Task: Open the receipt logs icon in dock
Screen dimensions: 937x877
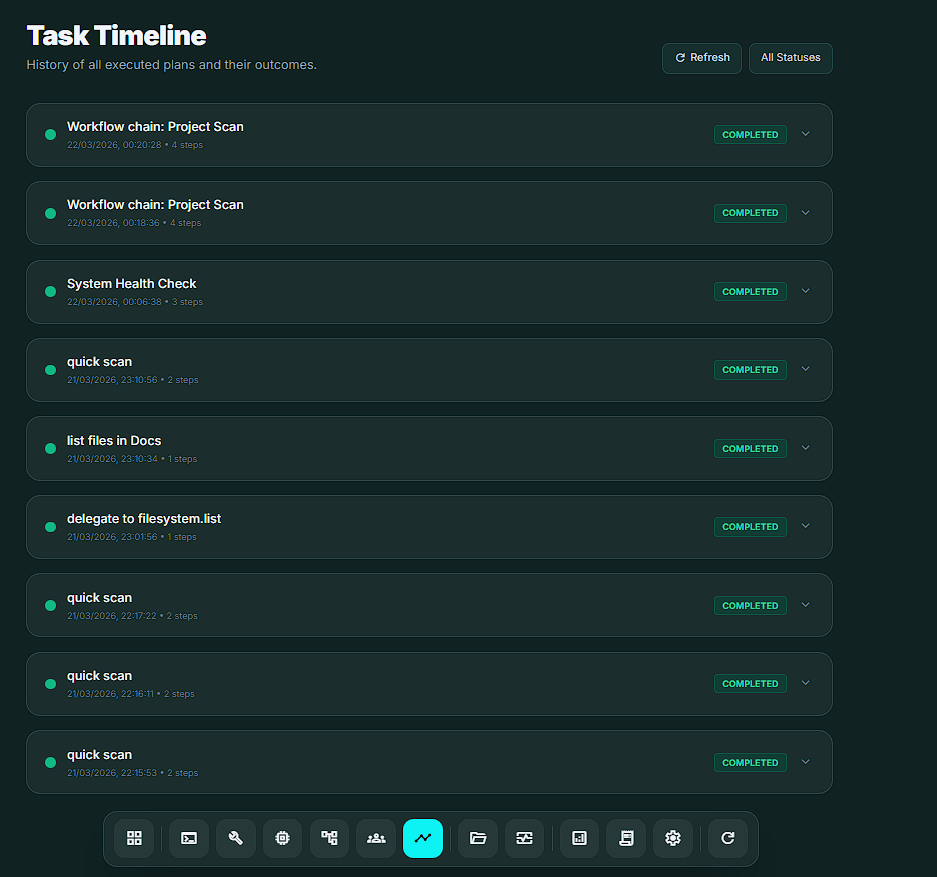Action: (x=626, y=838)
